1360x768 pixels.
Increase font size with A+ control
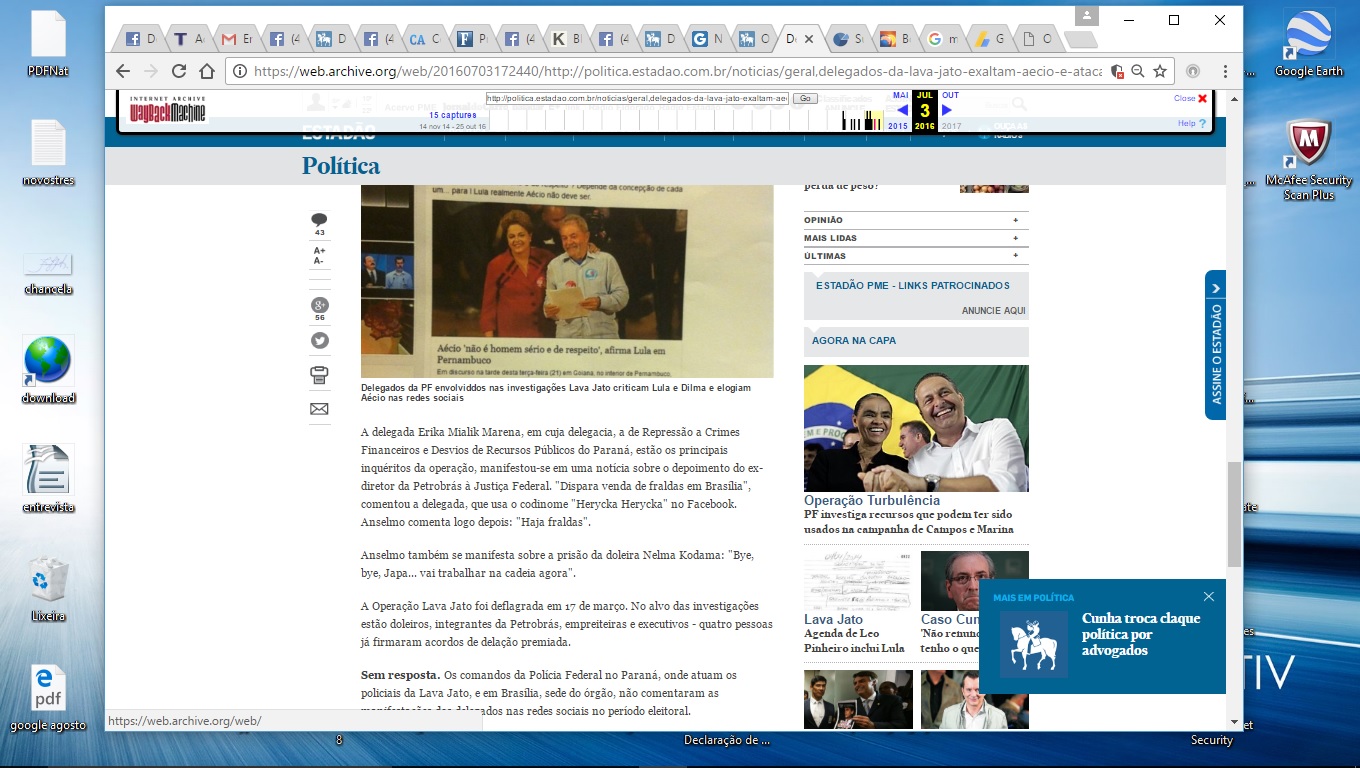point(319,251)
